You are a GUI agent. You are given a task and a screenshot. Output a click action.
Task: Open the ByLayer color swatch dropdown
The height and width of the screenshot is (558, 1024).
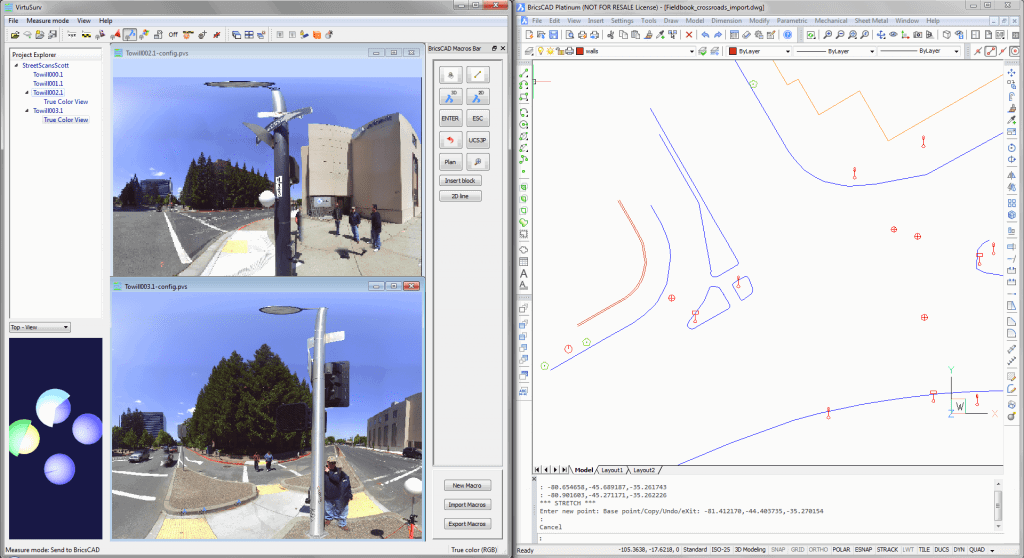760,51
